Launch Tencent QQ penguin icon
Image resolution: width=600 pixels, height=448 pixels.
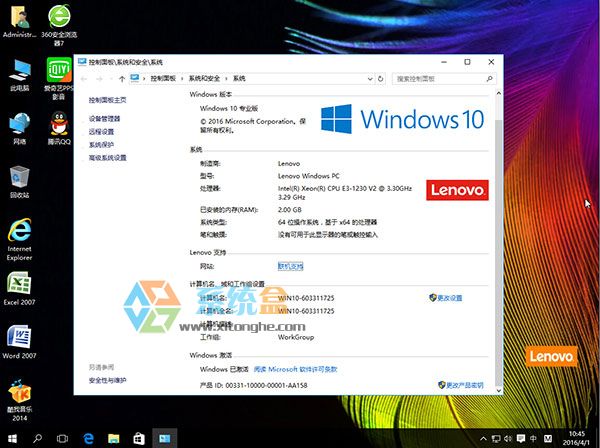tap(59, 128)
